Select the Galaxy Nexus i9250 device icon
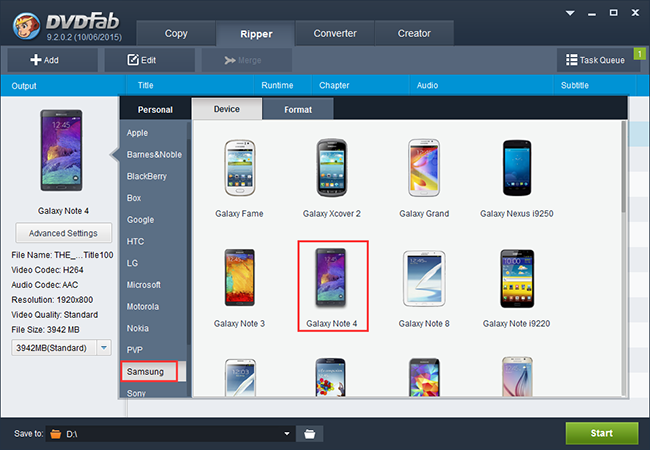 (517, 168)
